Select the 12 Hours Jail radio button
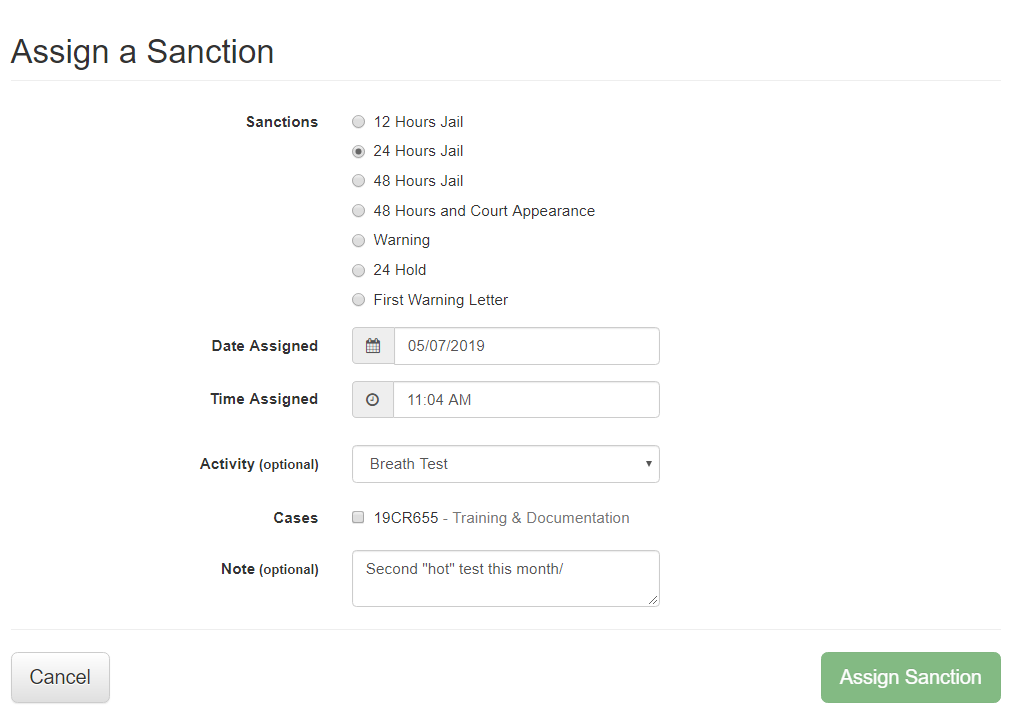 point(359,122)
